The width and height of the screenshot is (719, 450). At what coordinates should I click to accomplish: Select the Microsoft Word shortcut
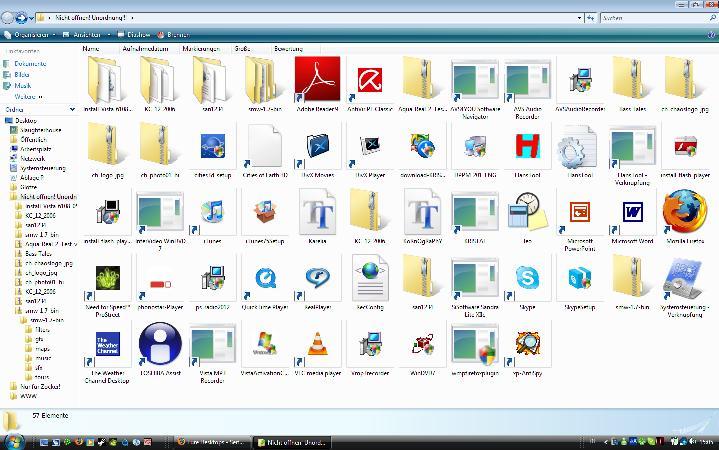pyautogui.click(x=632, y=212)
